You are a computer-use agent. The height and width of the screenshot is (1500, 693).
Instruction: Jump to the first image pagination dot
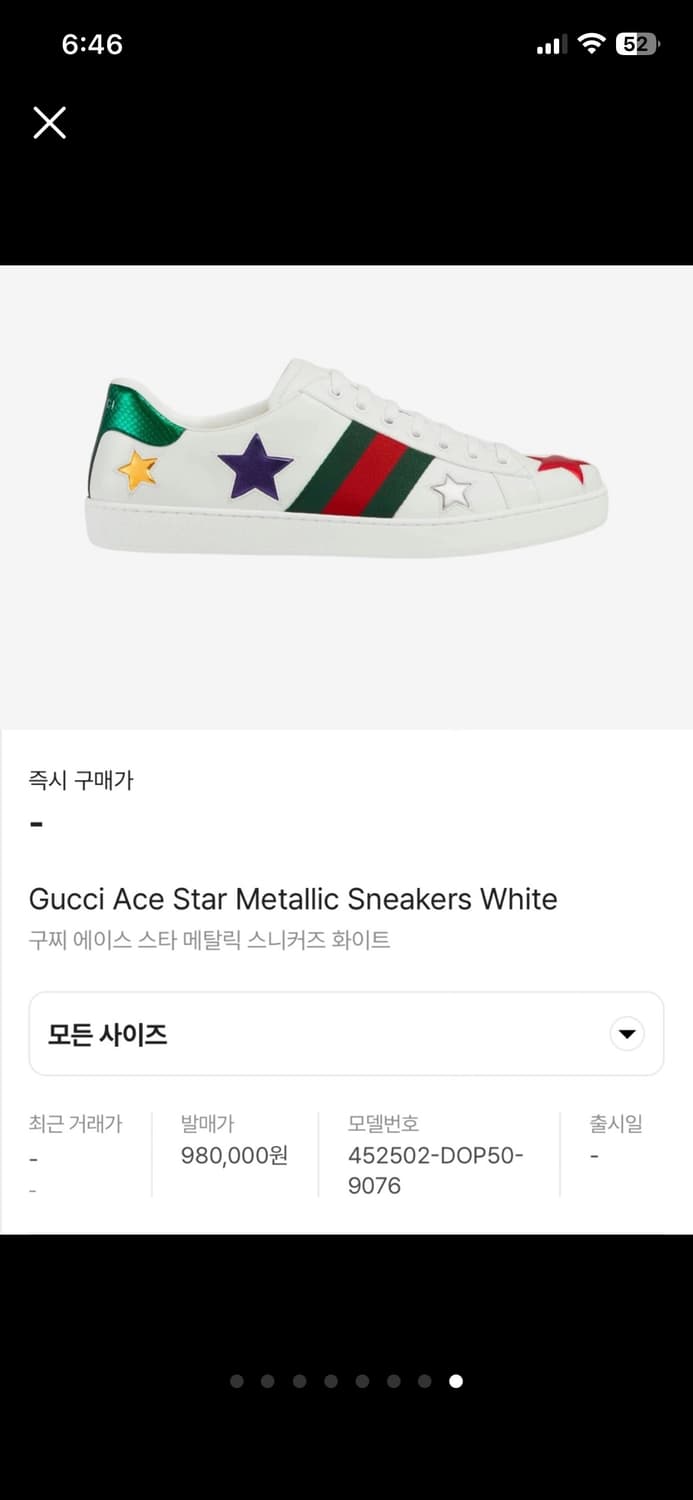click(x=237, y=1381)
